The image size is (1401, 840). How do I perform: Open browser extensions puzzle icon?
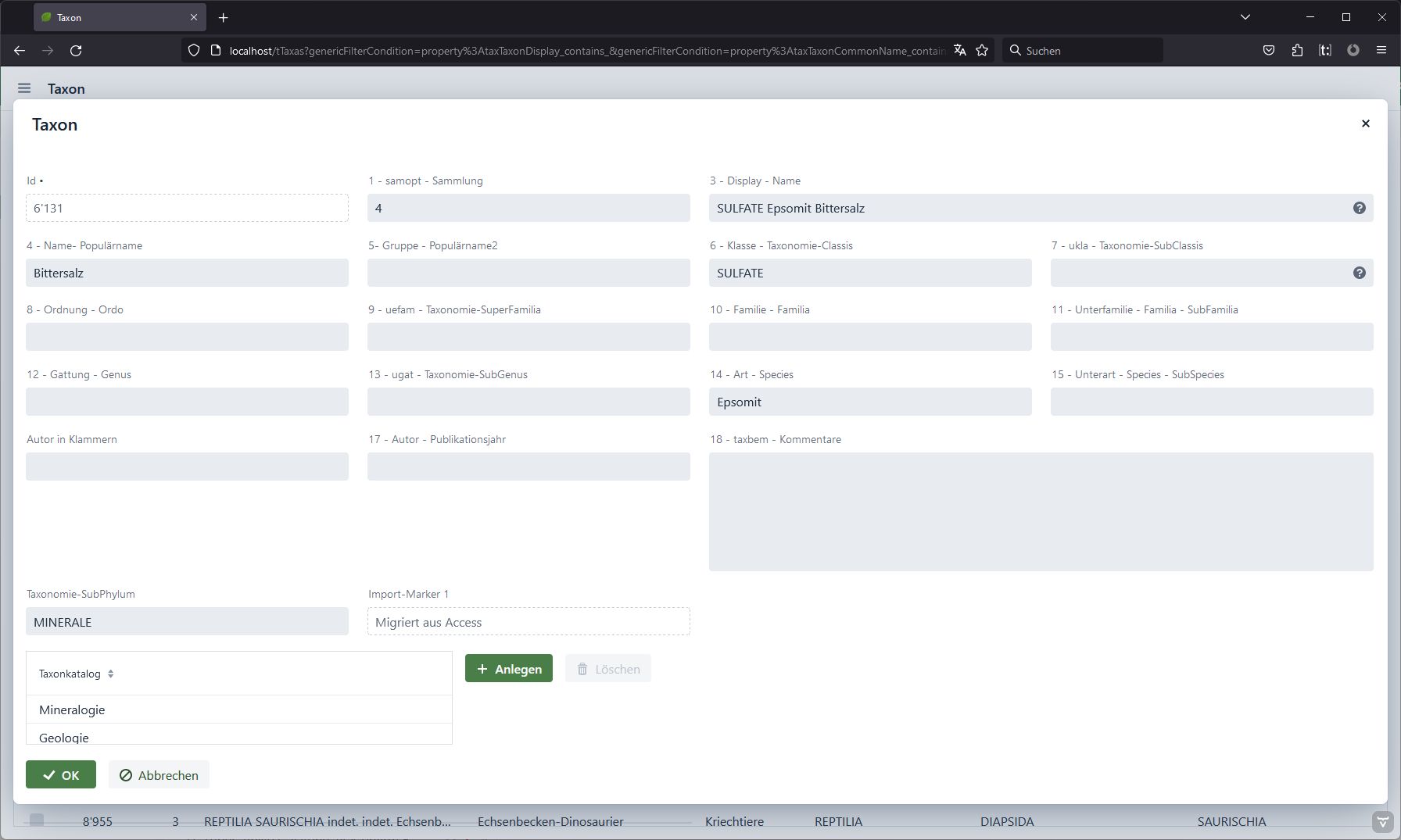(1297, 51)
